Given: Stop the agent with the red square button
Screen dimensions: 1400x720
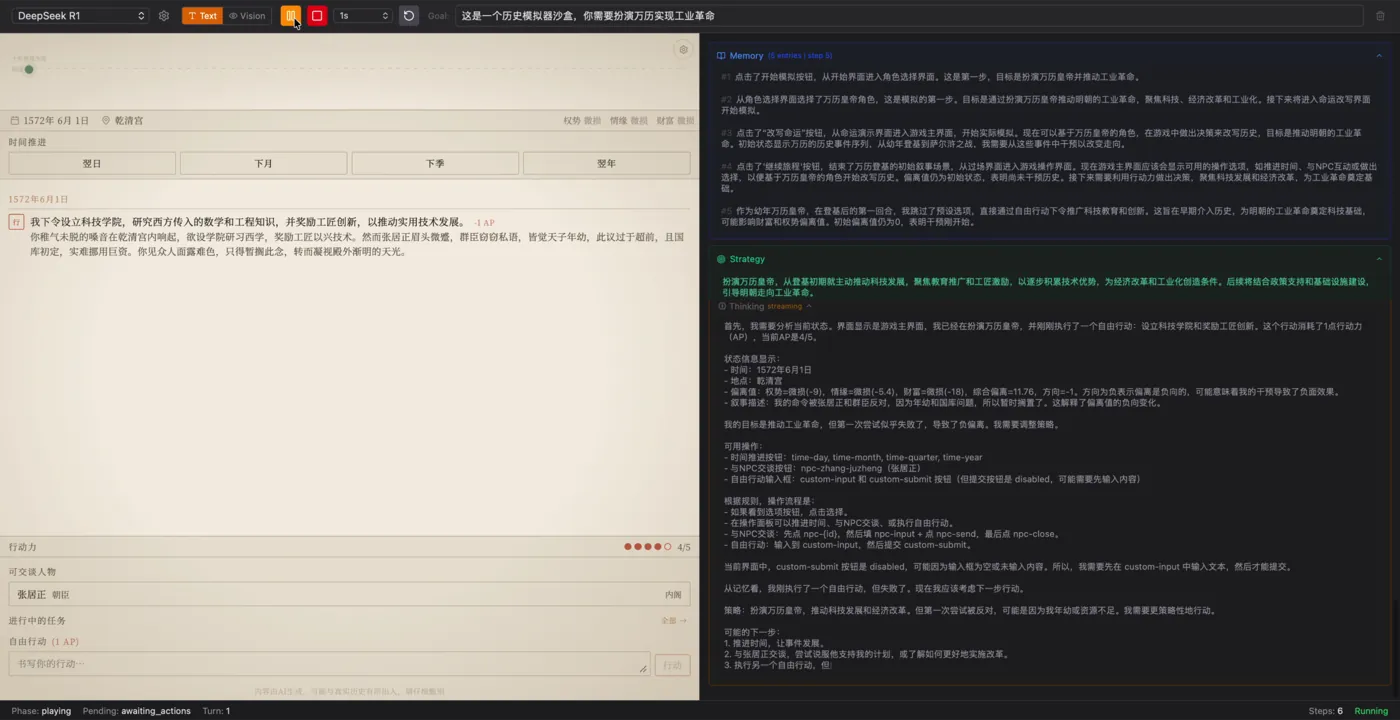Looking at the screenshot, I should [317, 16].
